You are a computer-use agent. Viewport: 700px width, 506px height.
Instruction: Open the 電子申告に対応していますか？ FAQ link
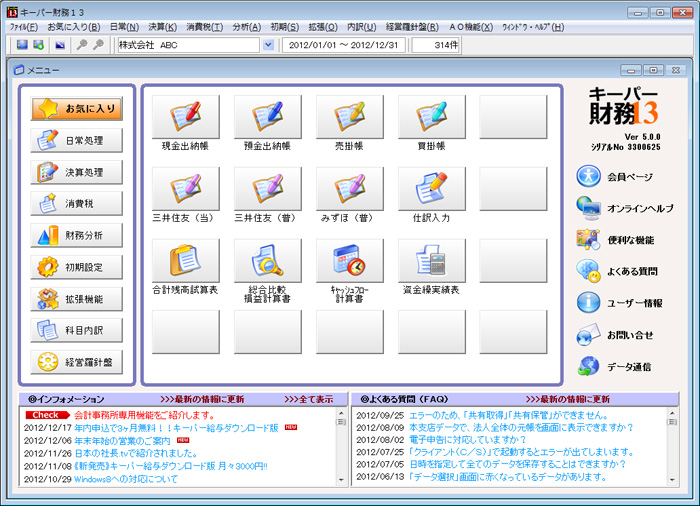tap(468, 440)
